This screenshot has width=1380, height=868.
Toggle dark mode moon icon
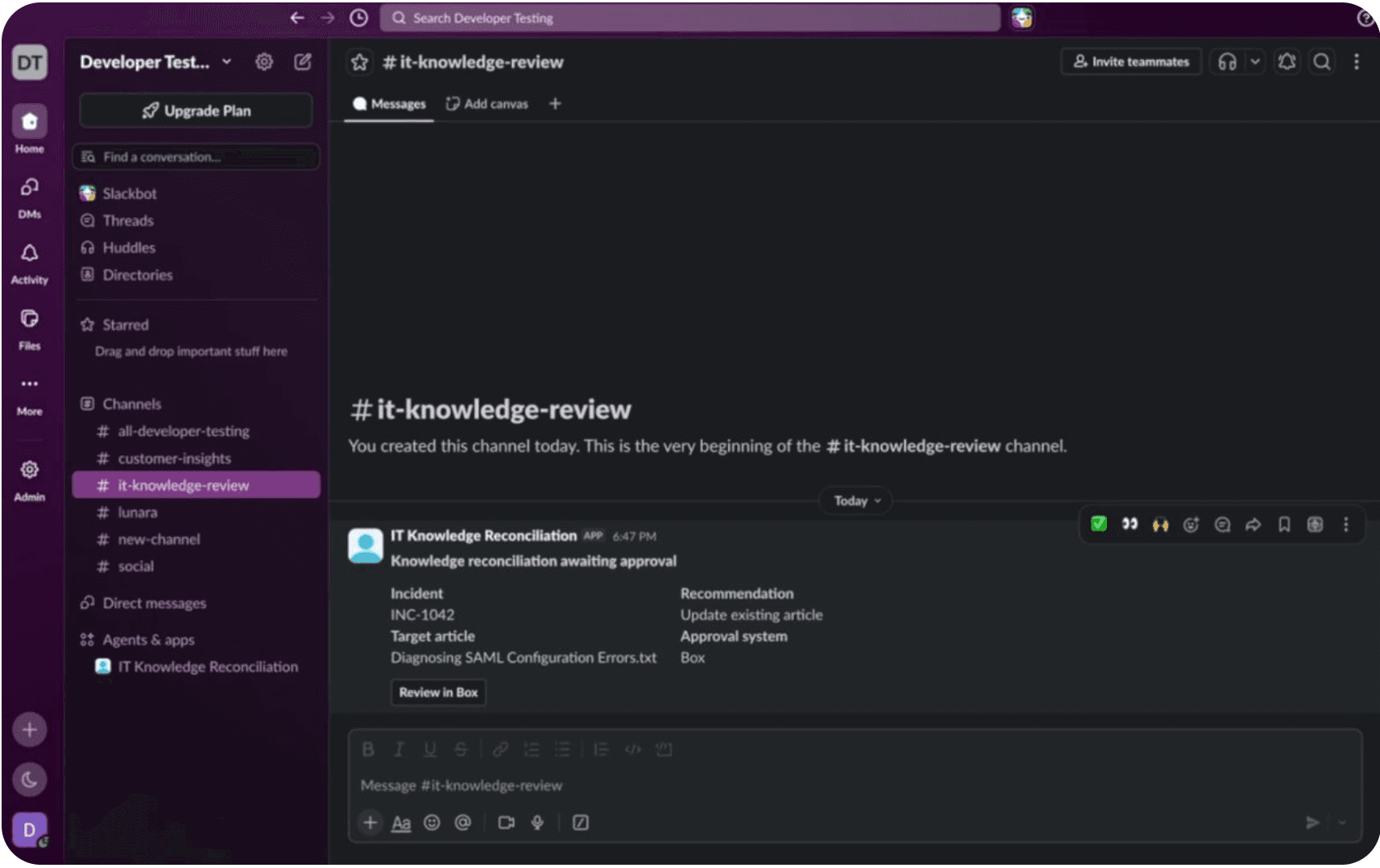(x=29, y=779)
